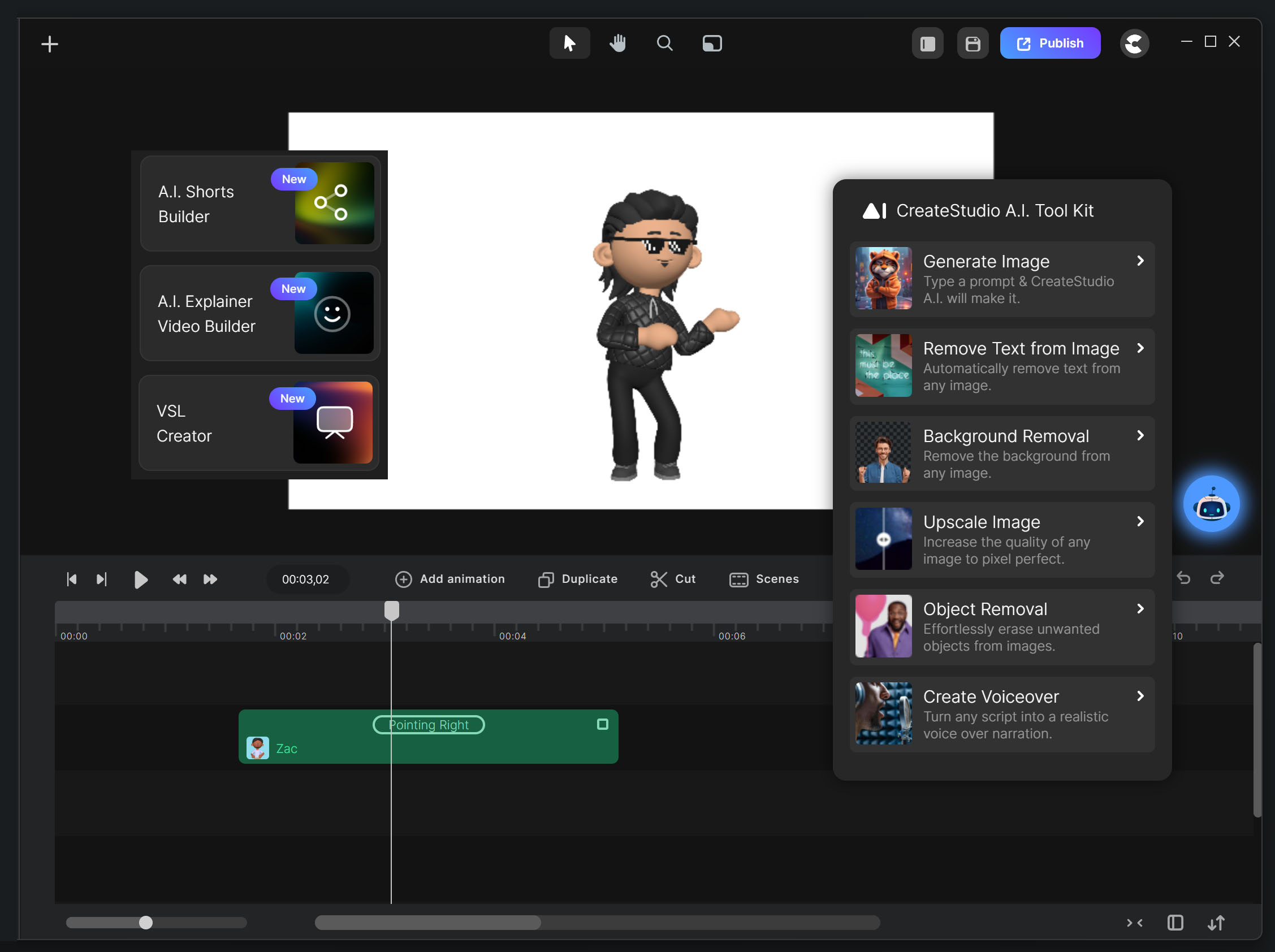Select the Pointing Right animation tag
Viewport: 1275px width, 952px height.
tap(428, 725)
